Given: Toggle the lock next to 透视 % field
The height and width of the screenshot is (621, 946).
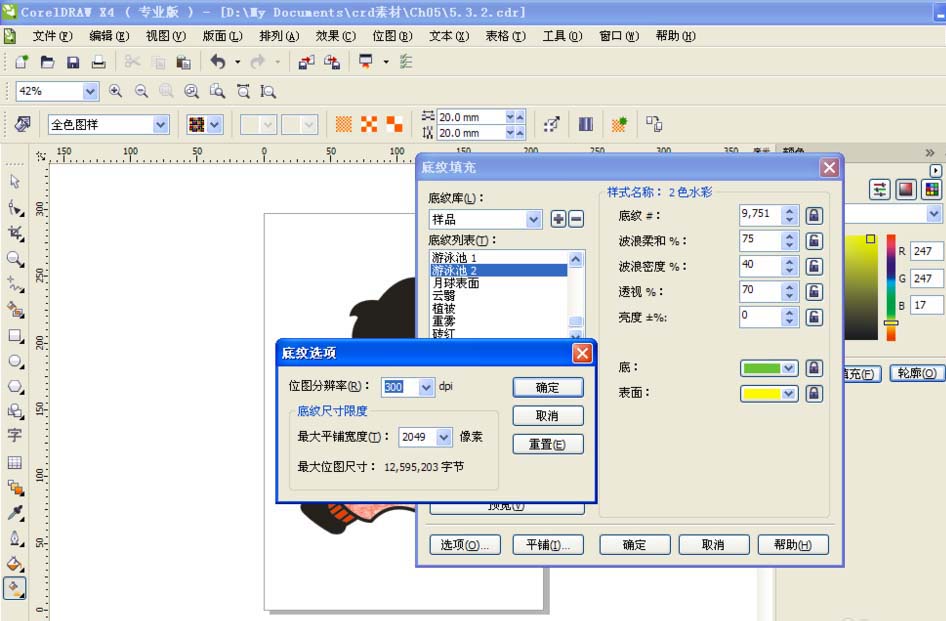Looking at the screenshot, I should pos(814,288).
